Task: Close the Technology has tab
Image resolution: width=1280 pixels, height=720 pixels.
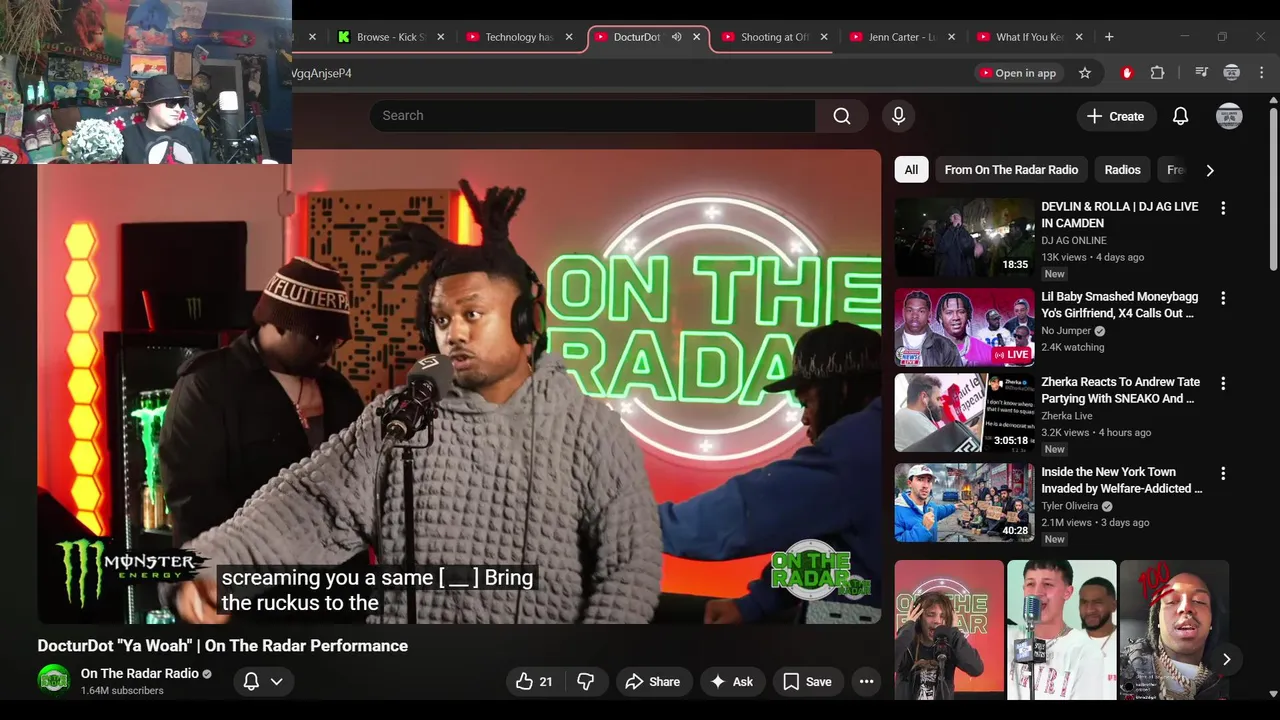Action: pyautogui.click(x=569, y=37)
